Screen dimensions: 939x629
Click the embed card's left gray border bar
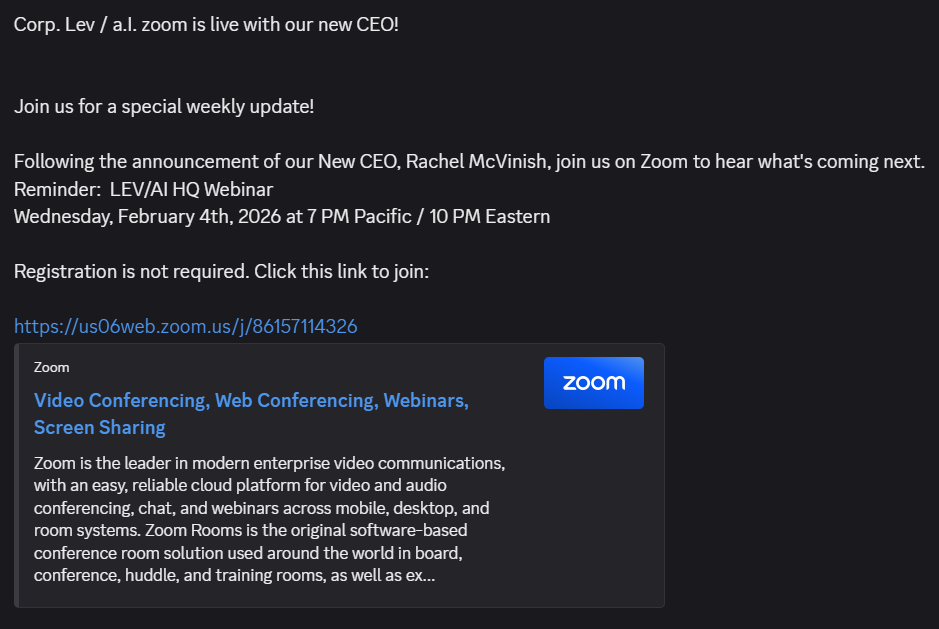17,475
